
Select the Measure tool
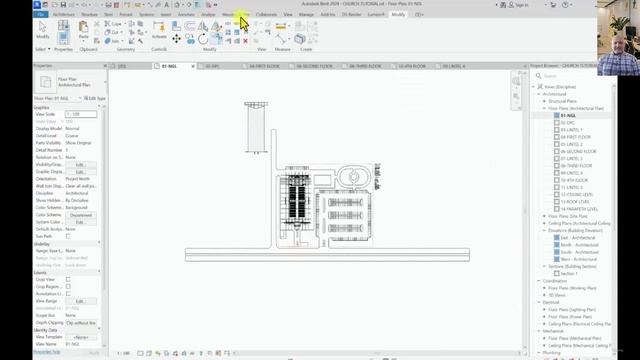click(281, 39)
